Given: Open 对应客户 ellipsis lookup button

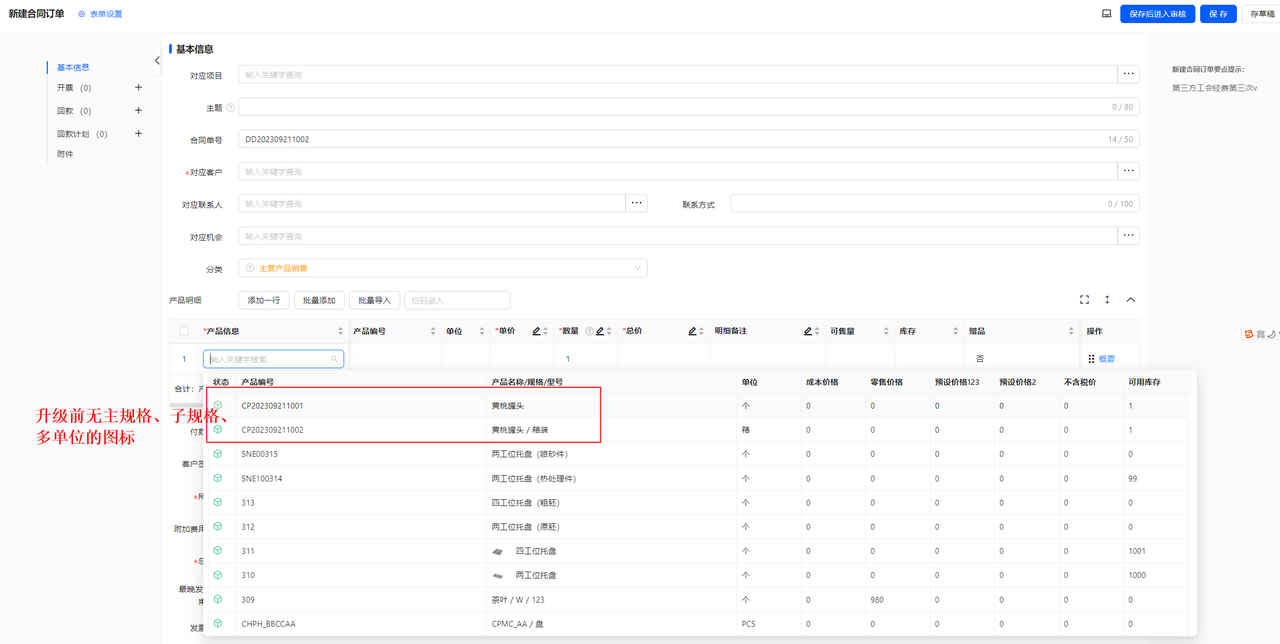Looking at the screenshot, I should pyautogui.click(x=1128, y=171).
